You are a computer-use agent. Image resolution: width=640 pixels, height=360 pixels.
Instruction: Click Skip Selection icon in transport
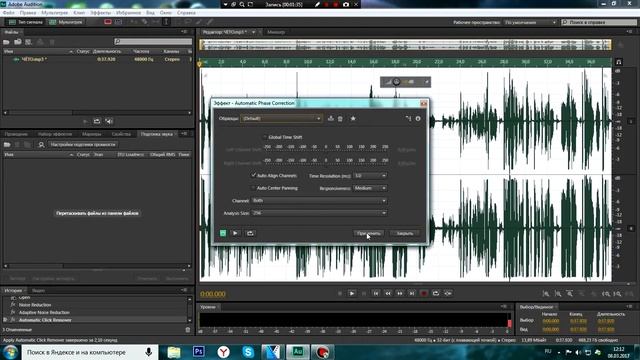point(448,293)
